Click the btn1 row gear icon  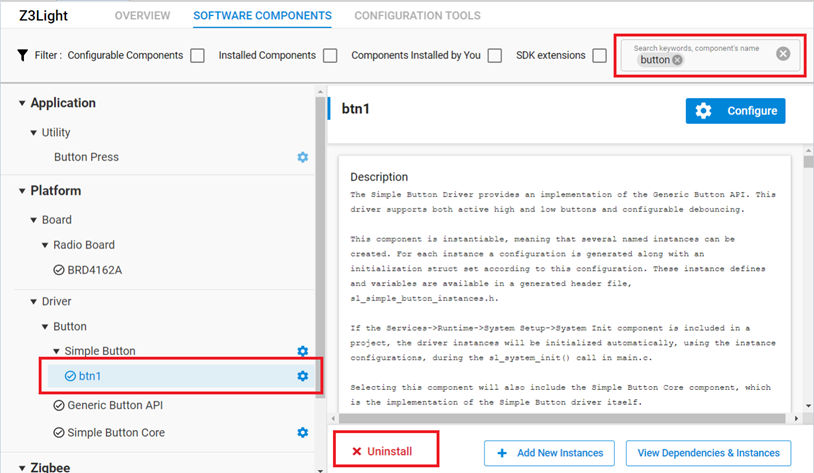coord(303,376)
